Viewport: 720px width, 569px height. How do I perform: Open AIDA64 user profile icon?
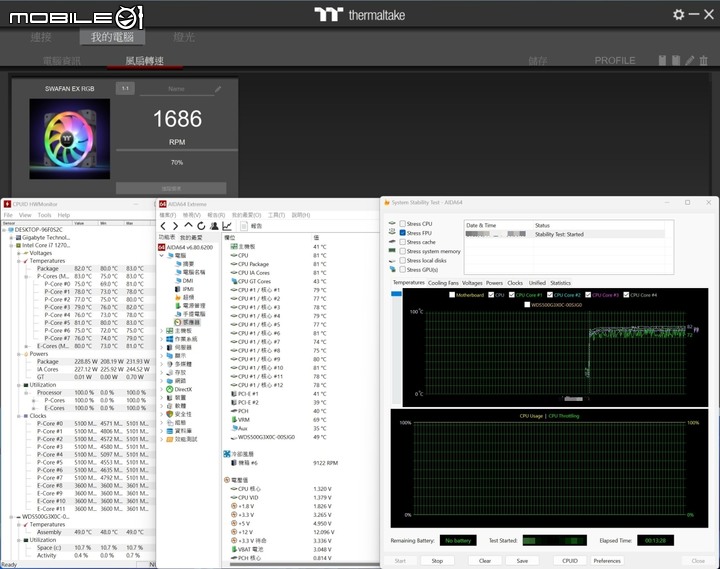pyautogui.click(x=214, y=226)
